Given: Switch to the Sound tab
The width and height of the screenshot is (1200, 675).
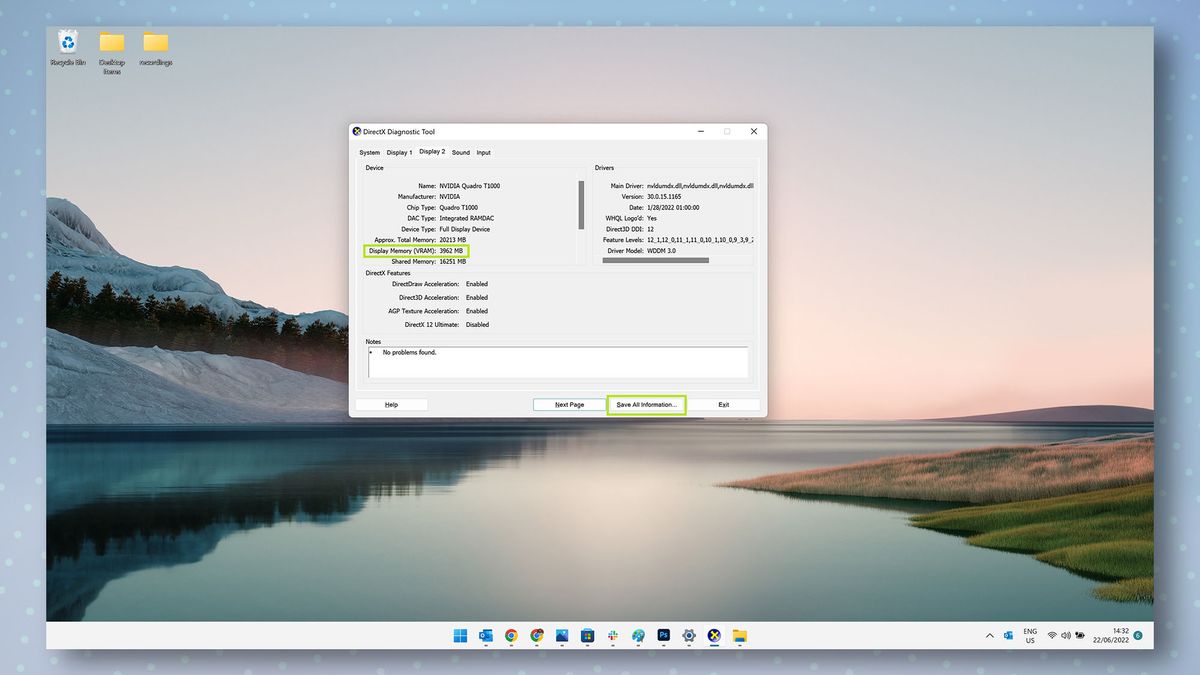Looking at the screenshot, I should [461, 152].
